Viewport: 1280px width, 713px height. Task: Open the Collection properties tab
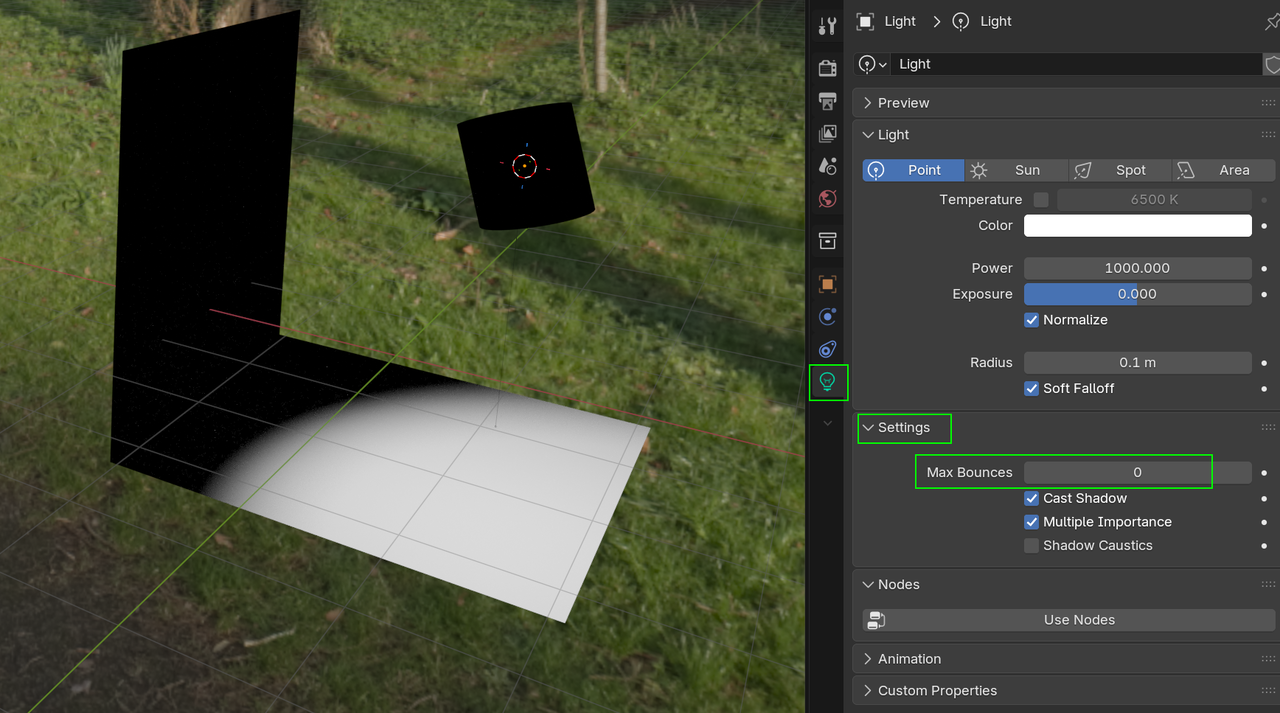point(827,241)
